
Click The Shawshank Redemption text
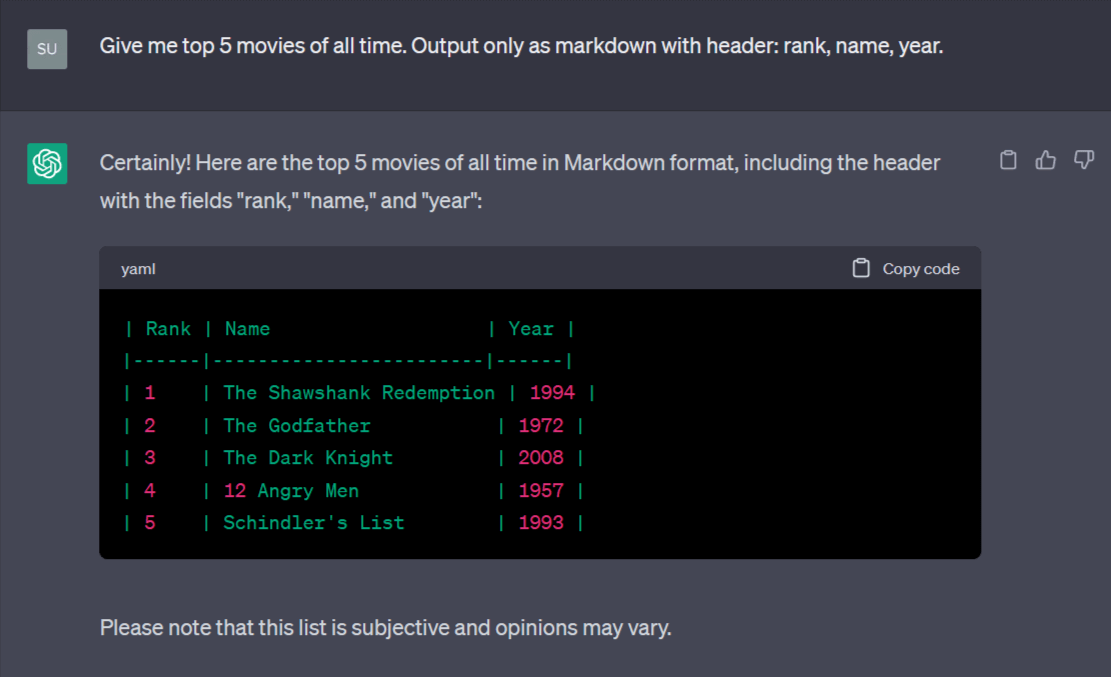click(x=359, y=393)
